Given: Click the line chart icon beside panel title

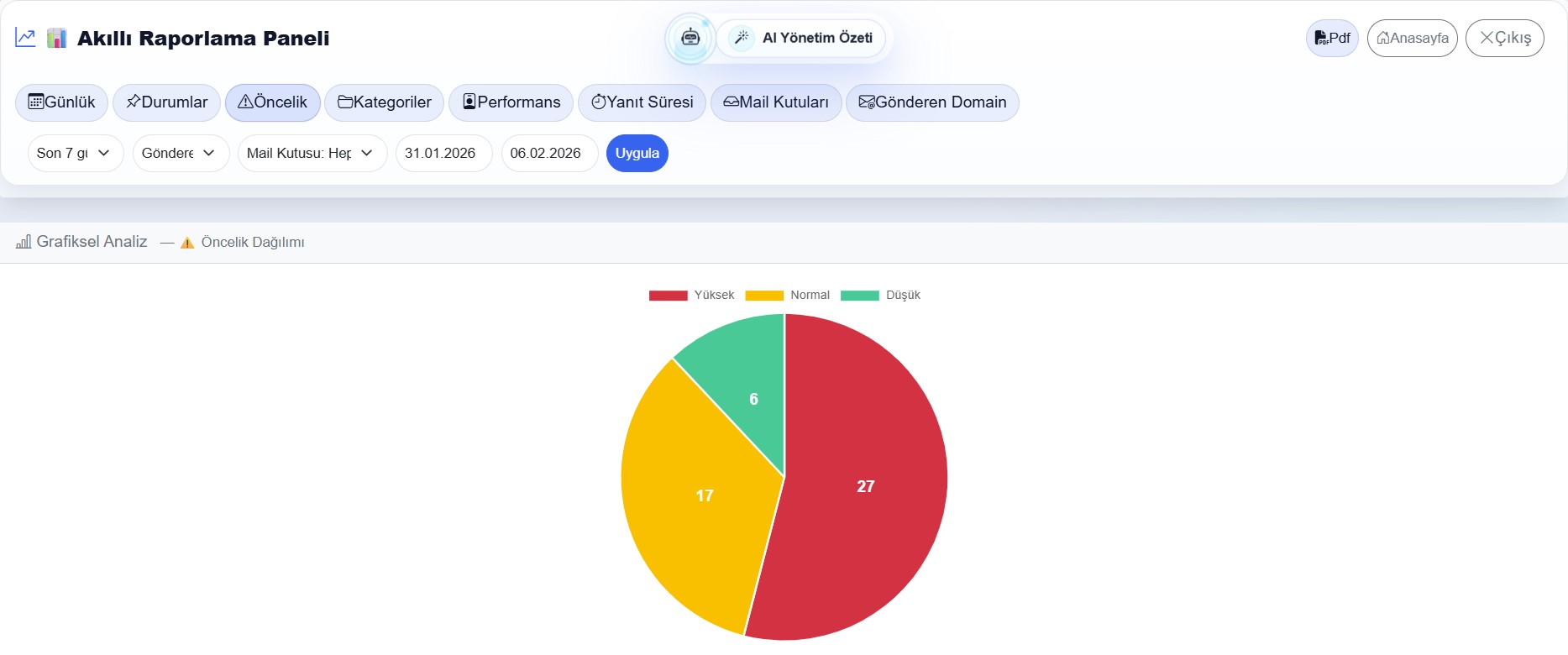Looking at the screenshot, I should [x=25, y=38].
